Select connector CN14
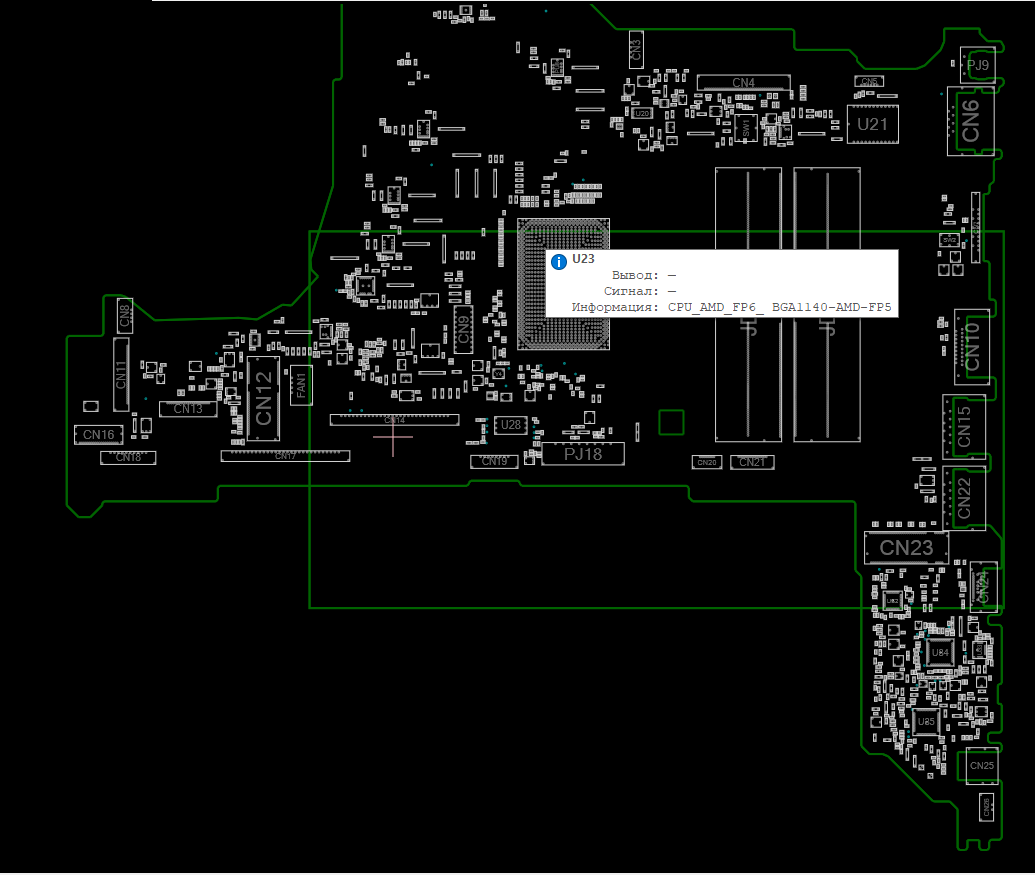1035x875 pixels. [x=395, y=420]
